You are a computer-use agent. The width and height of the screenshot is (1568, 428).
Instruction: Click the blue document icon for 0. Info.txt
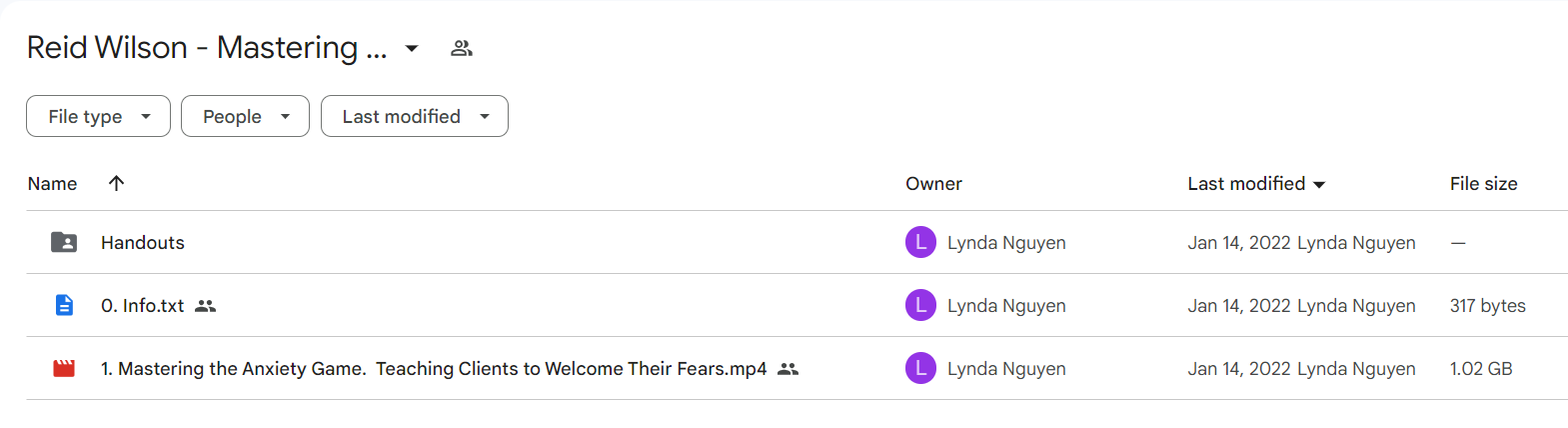click(x=64, y=305)
